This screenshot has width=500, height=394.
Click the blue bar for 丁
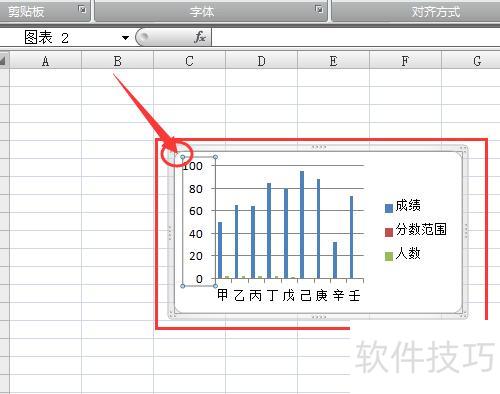click(x=269, y=231)
